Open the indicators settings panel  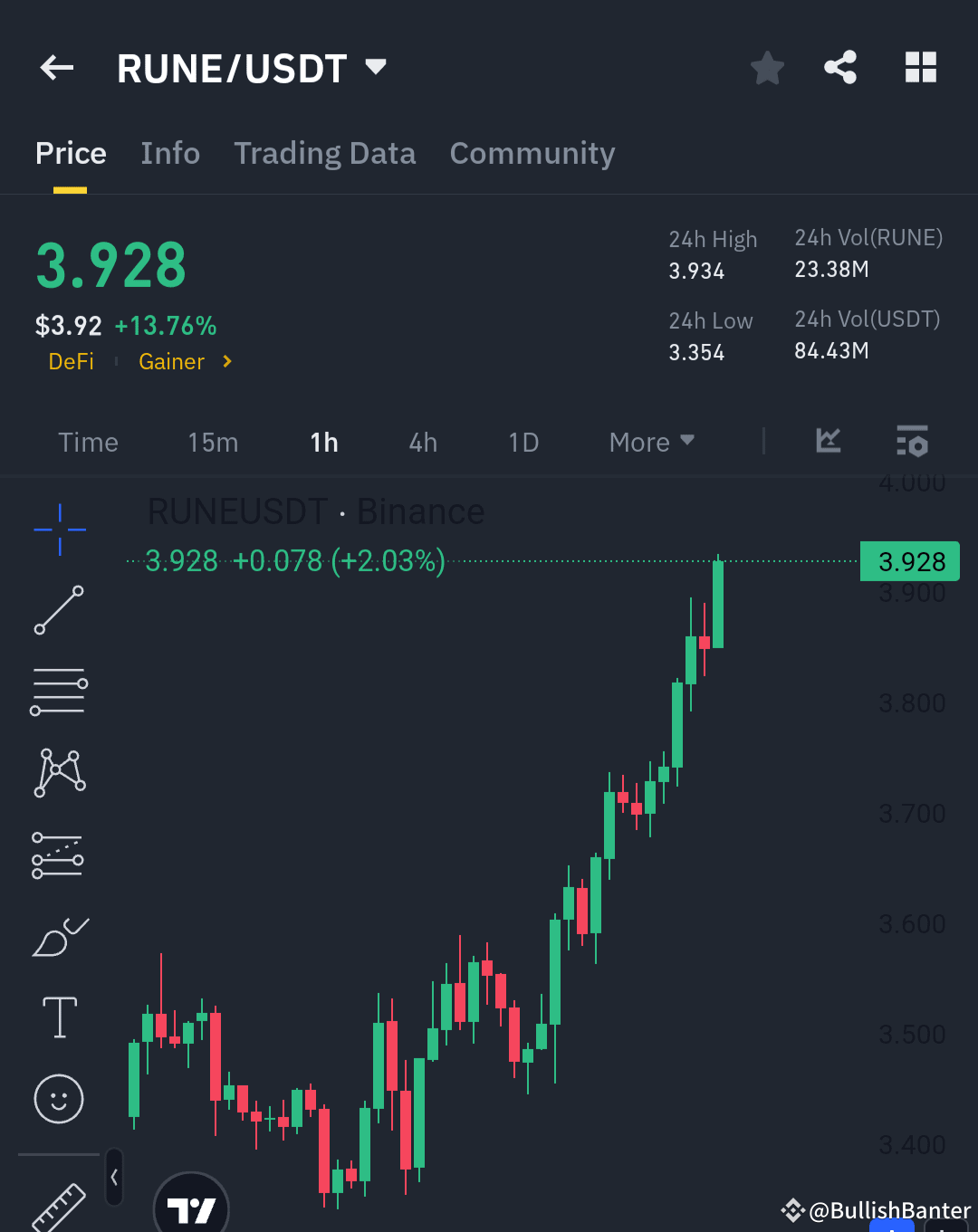click(x=912, y=442)
